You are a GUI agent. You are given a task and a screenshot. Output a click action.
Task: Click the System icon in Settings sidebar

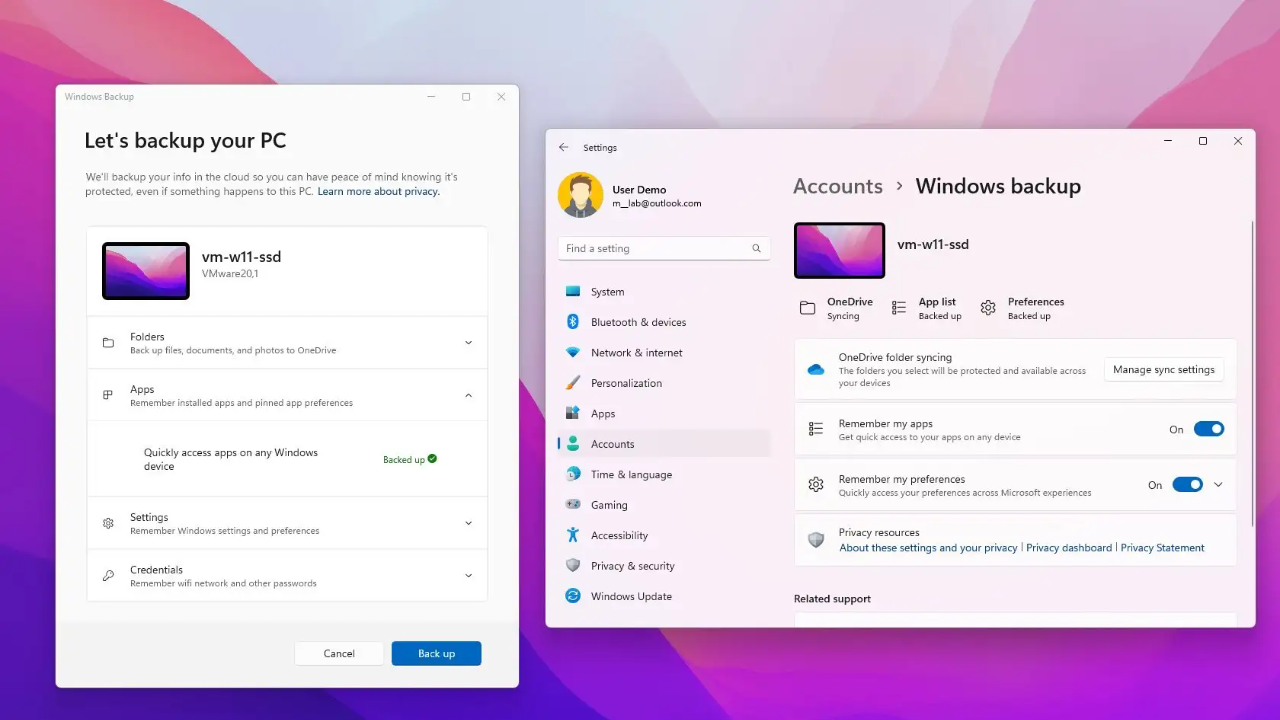(573, 292)
